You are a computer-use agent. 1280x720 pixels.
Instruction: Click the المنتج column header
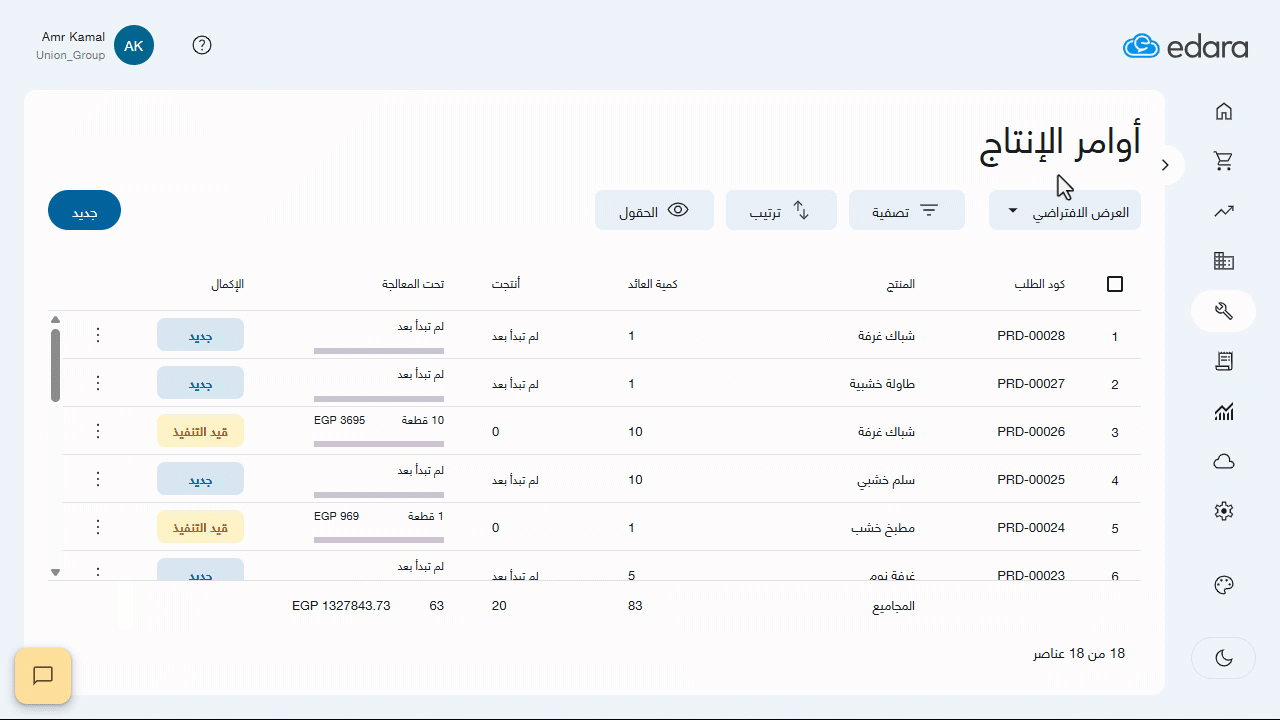[900, 284]
